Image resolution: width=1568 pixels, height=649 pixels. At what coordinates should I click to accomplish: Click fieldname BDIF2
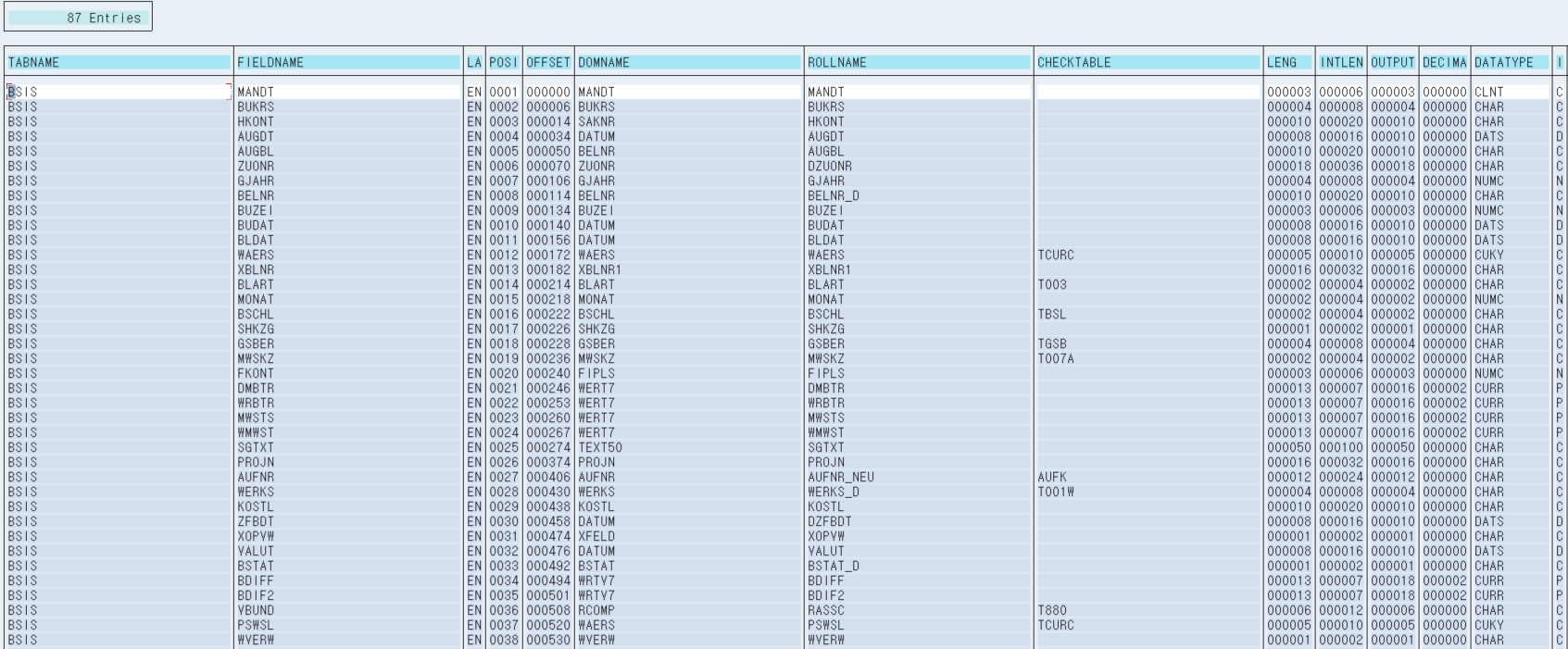256,595
